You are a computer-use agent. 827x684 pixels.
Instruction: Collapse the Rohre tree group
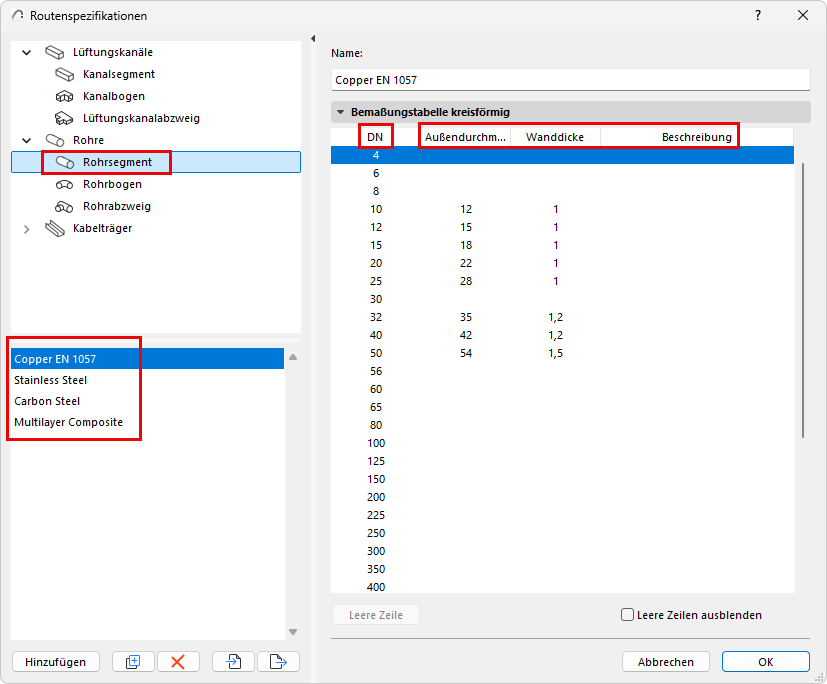click(x=26, y=140)
